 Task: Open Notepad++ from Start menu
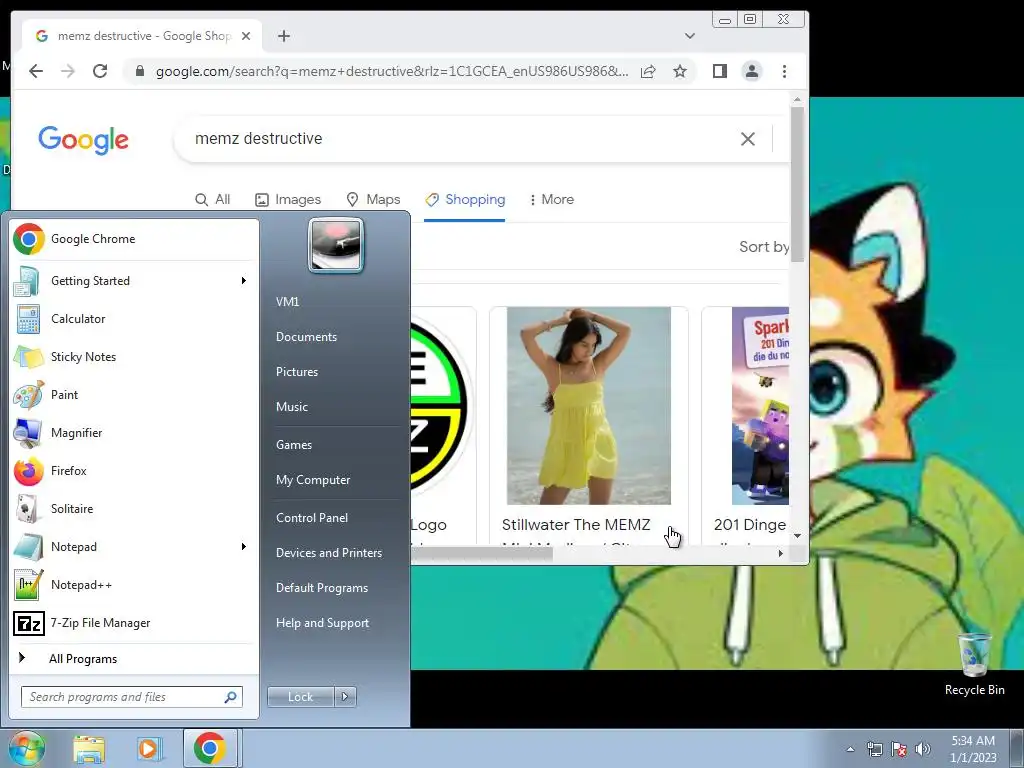tap(134, 584)
